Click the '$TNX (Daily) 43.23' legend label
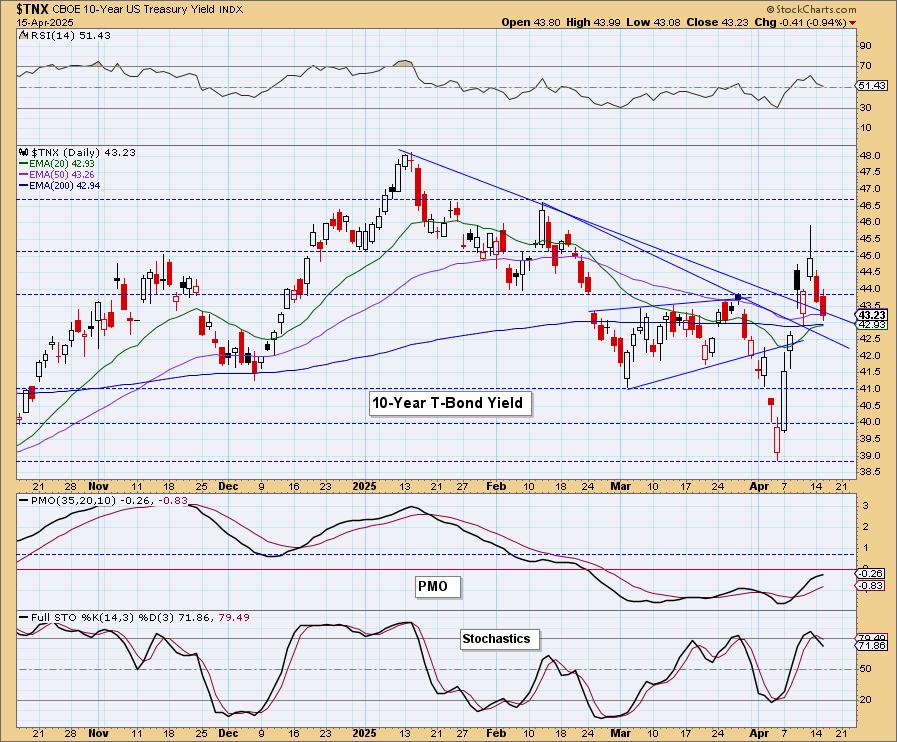The width and height of the screenshot is (897, 742). point(84,153)
